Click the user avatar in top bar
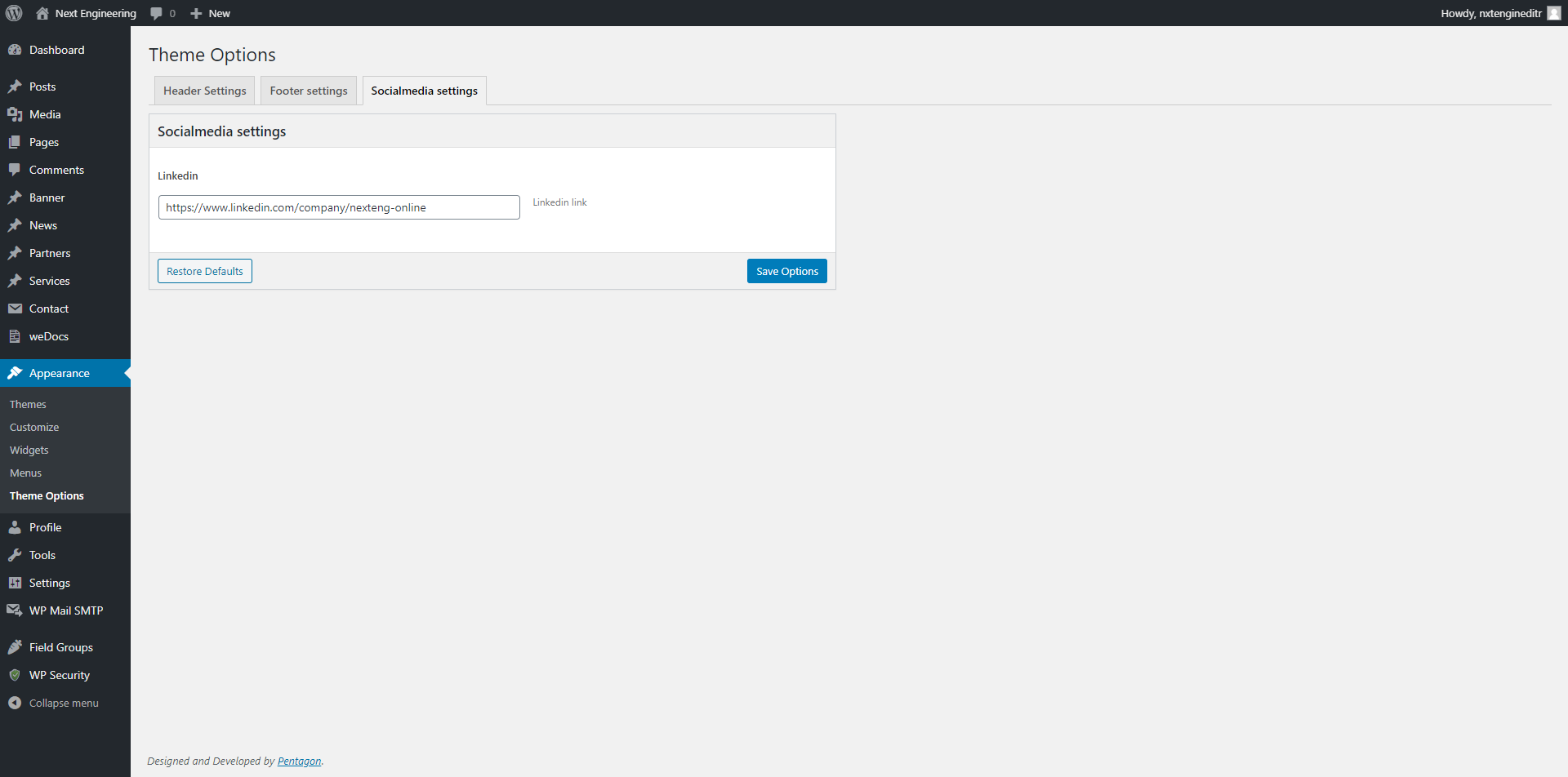The width and height of the screenshot is (1568, 777). point(1553,13)
